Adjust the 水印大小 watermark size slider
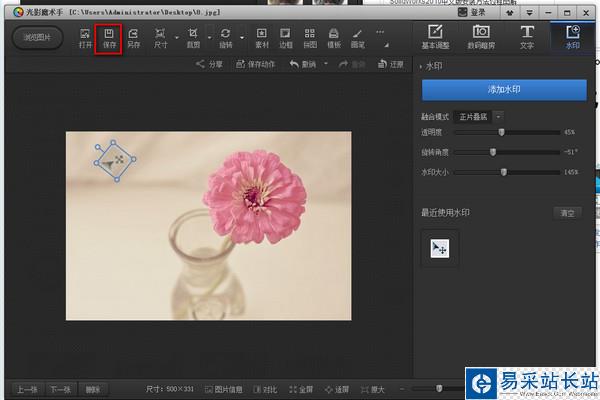This screenshot has width=600, height=400. (504, 172)
